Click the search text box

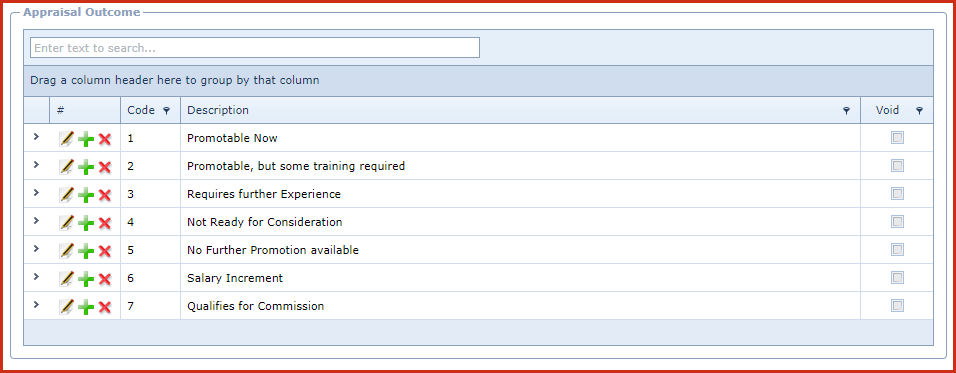255,48
